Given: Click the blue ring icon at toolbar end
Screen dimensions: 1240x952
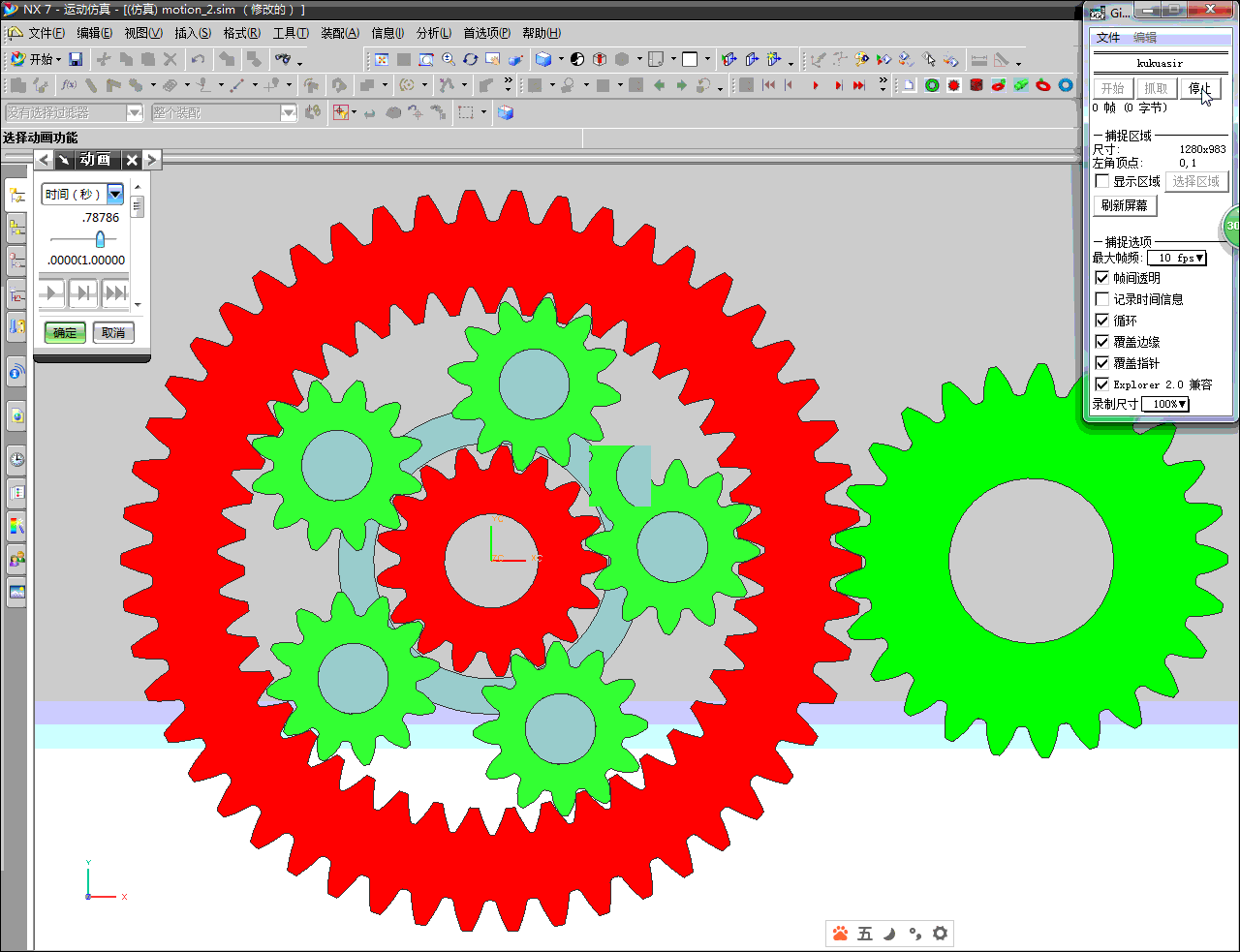Looking at the screenshot, I should point(1066,85).
